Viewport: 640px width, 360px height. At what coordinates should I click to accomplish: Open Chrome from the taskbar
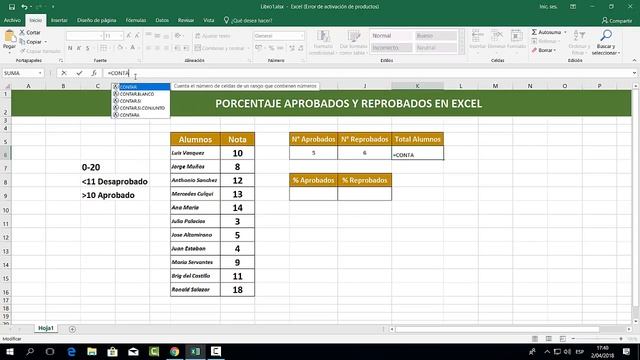[175, 351]
